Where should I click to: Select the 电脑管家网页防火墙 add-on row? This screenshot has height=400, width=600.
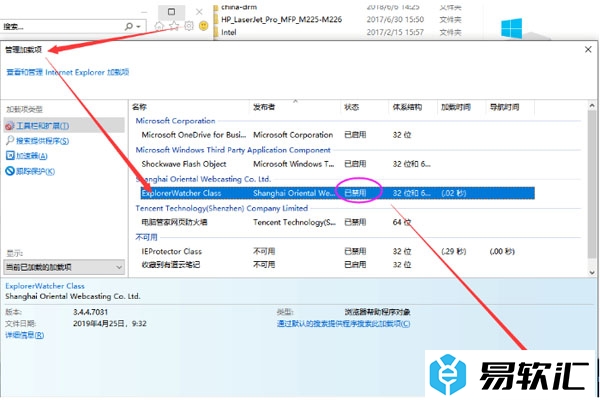[x=337, y=222]
